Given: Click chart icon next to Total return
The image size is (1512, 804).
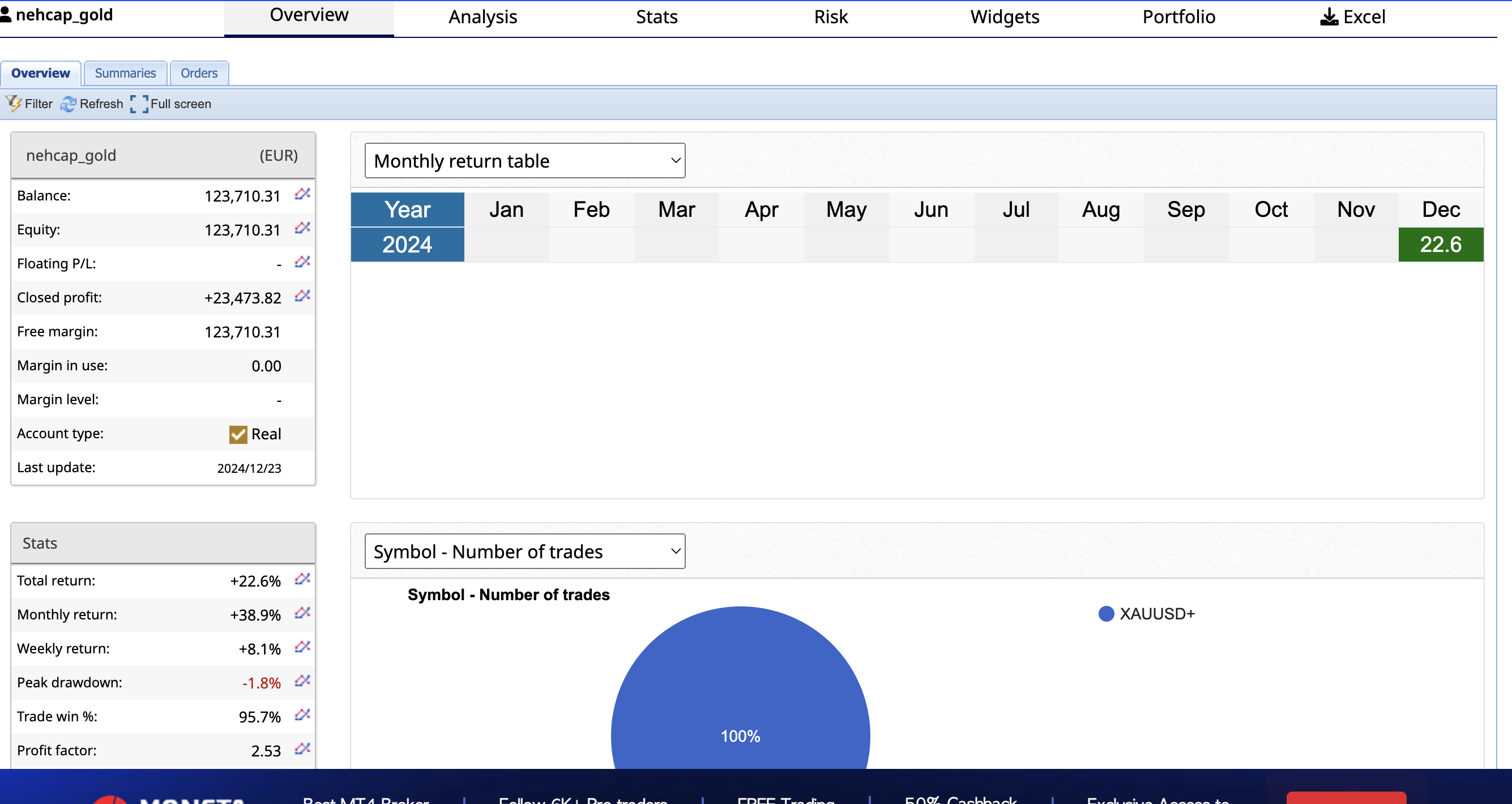Looking at the screenshot, I should pos(302,579).
